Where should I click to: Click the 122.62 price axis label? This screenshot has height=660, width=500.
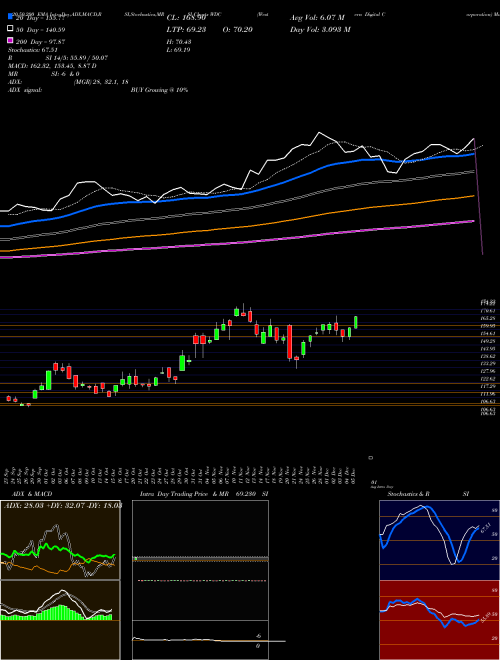pos(488,379)
